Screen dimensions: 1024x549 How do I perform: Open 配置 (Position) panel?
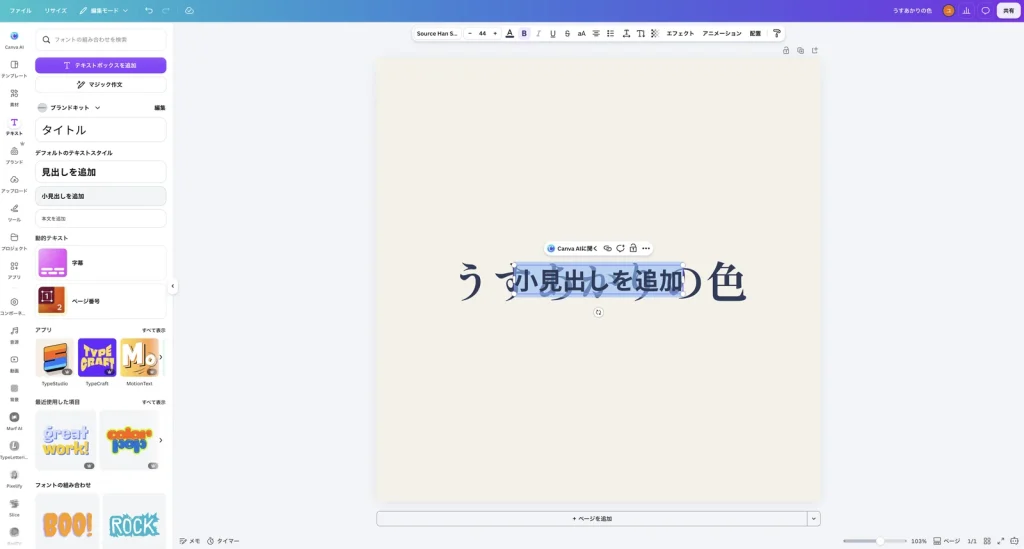(755, 33)
